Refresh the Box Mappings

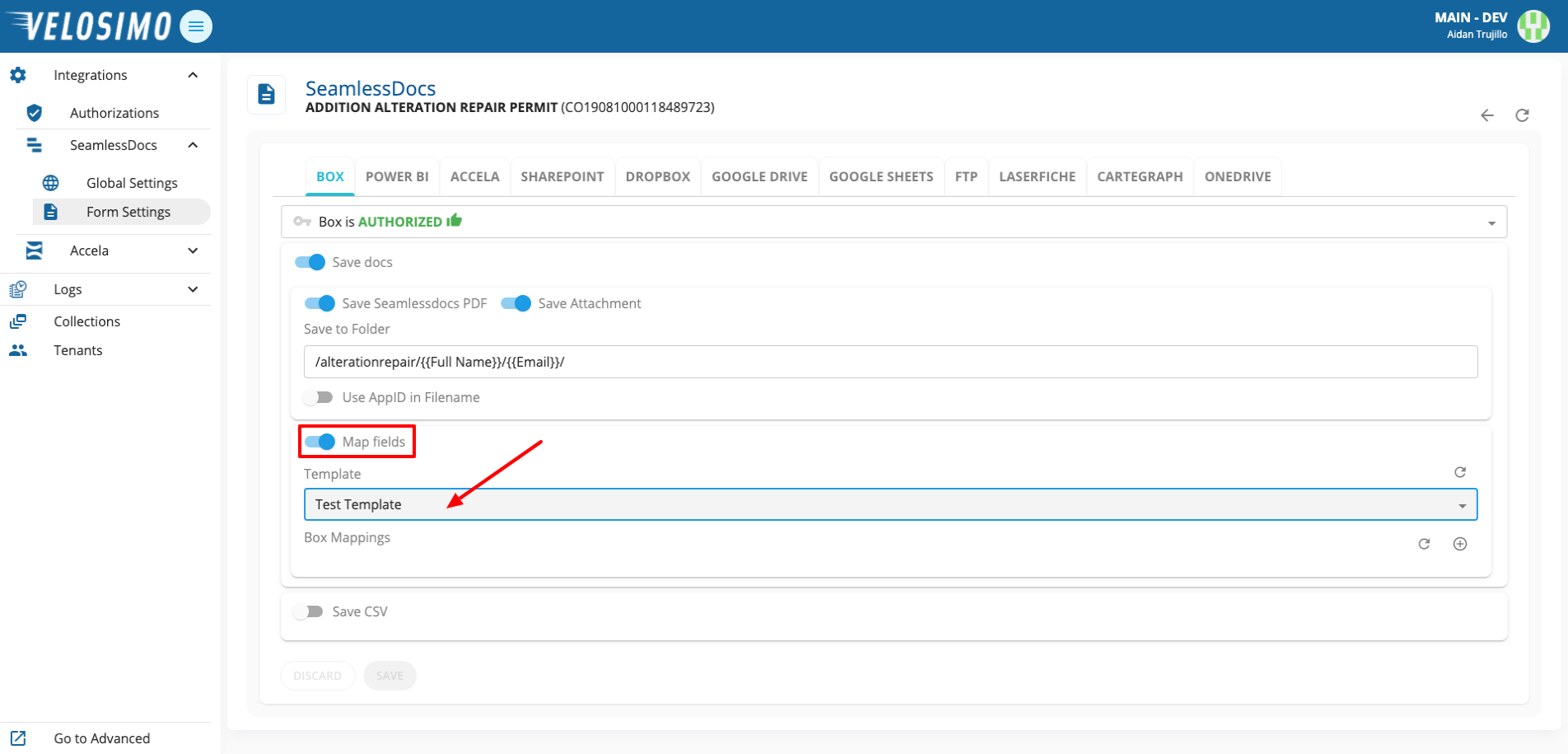click(x=1424, y=544)
